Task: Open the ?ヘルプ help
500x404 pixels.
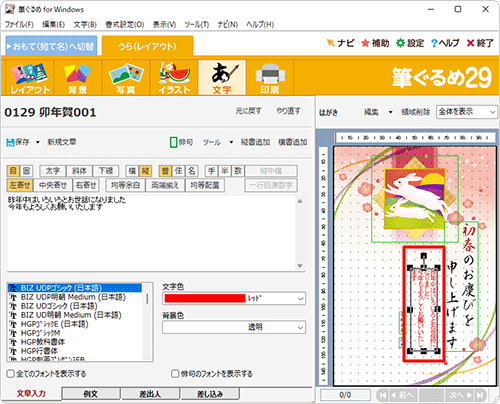Action: click(x=445, y=43)
